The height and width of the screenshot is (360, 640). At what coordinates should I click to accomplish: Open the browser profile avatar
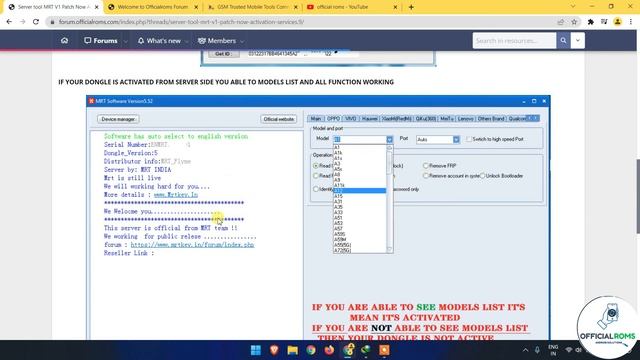(x=618, y=22)
